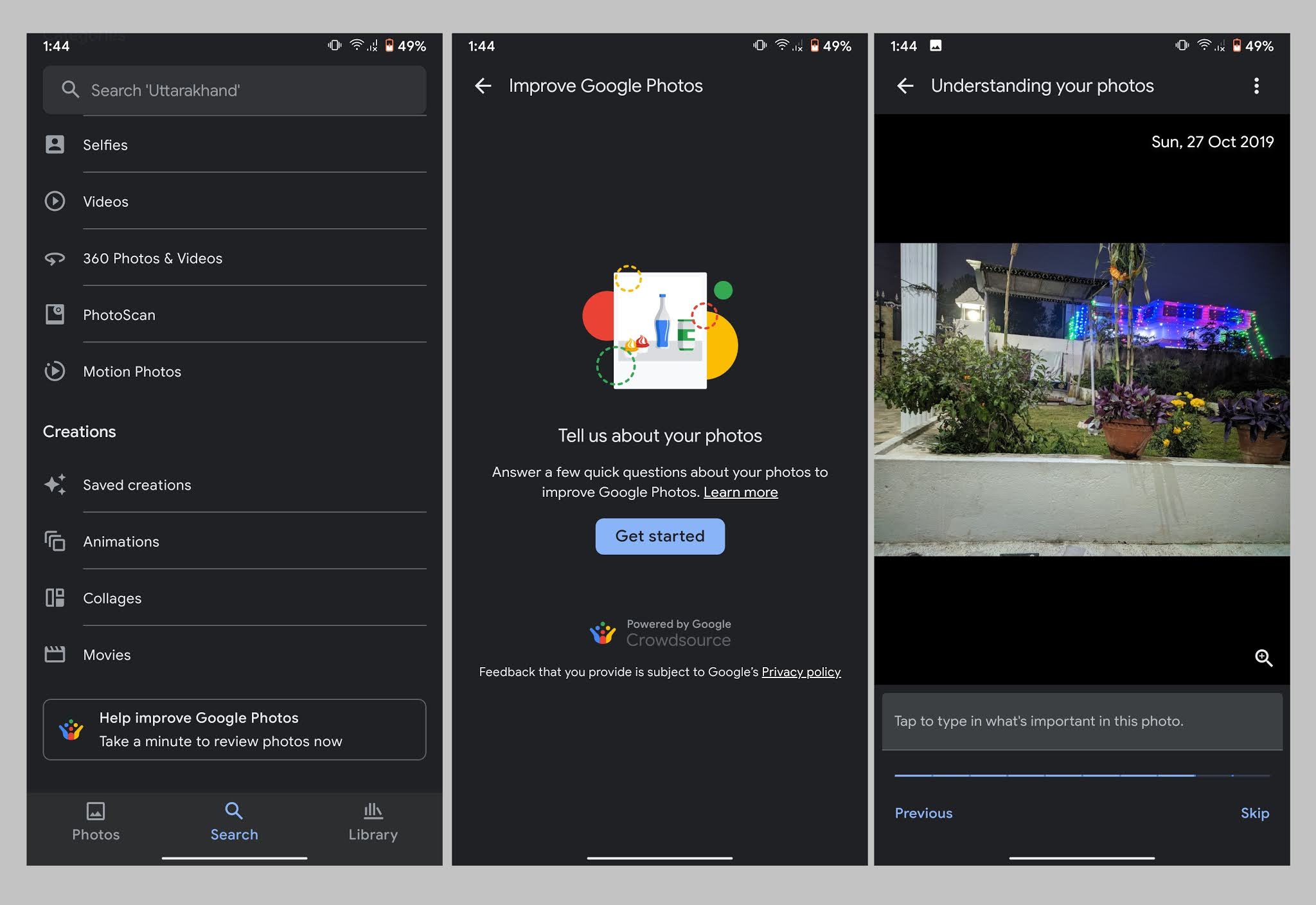Open the Motion Photos list entry

pos(235,371)
